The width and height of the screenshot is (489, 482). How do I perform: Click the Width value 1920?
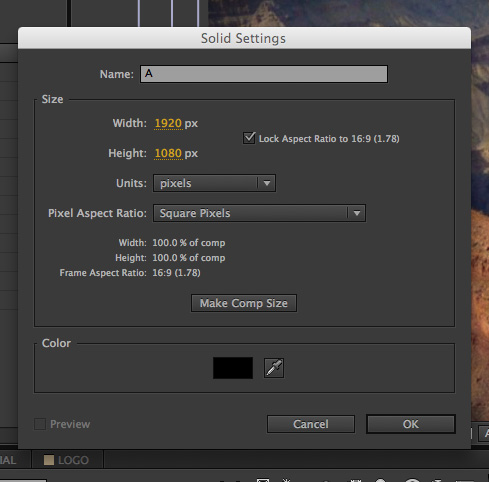(168, 123)
